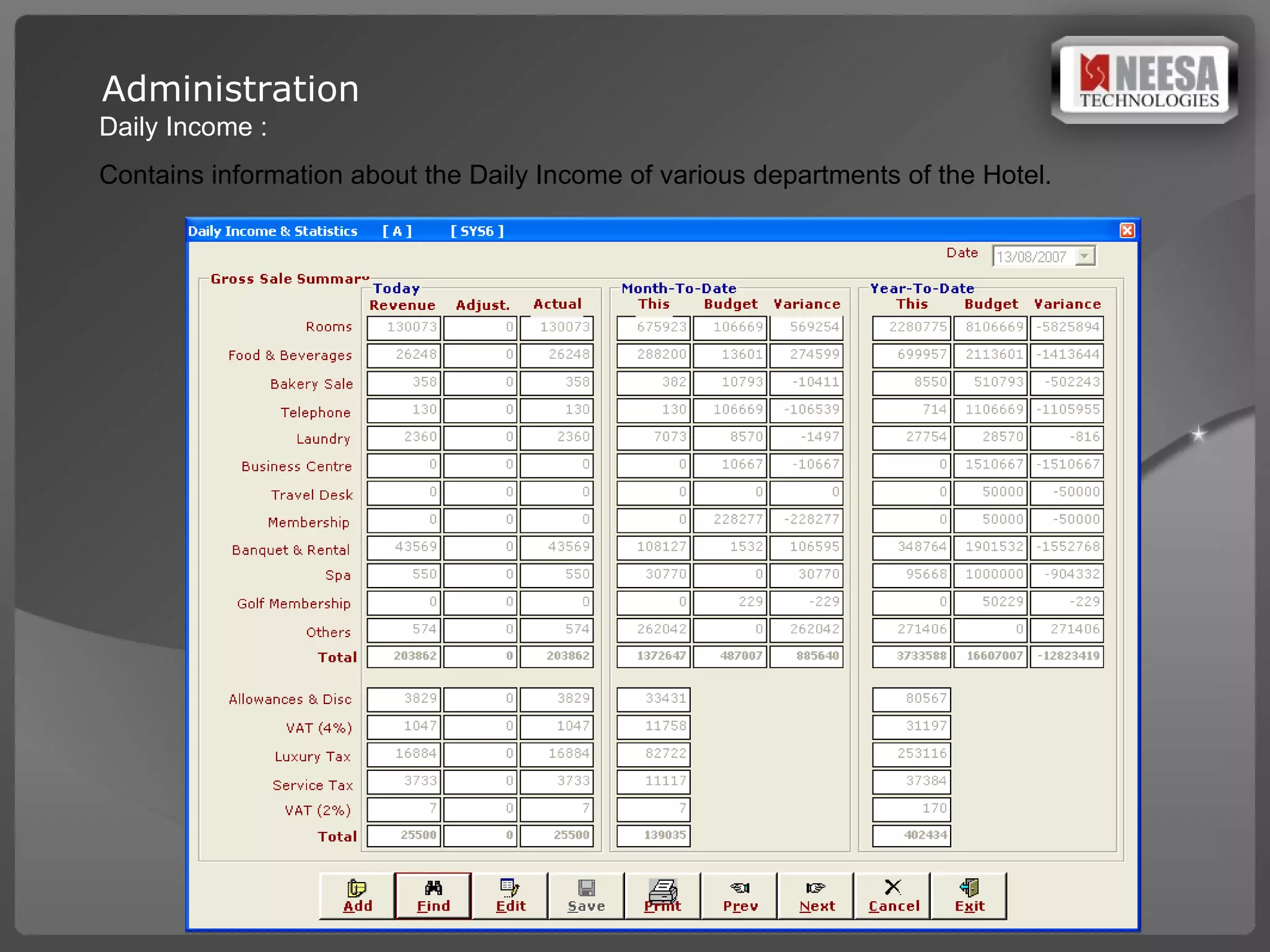
Task: Click Business Centre Revenue field
Action: click(x=404, y=465)
